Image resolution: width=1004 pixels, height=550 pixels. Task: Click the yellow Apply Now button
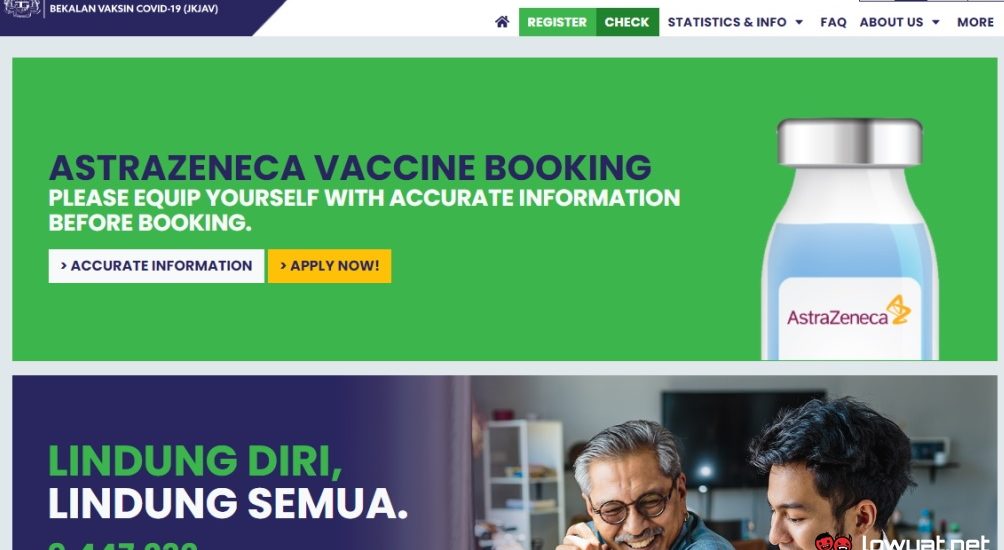(329, 266)
